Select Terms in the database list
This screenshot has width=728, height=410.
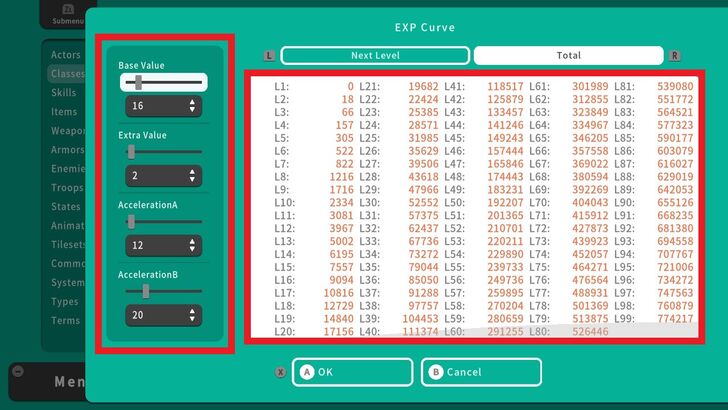click(x=65, y=321)
